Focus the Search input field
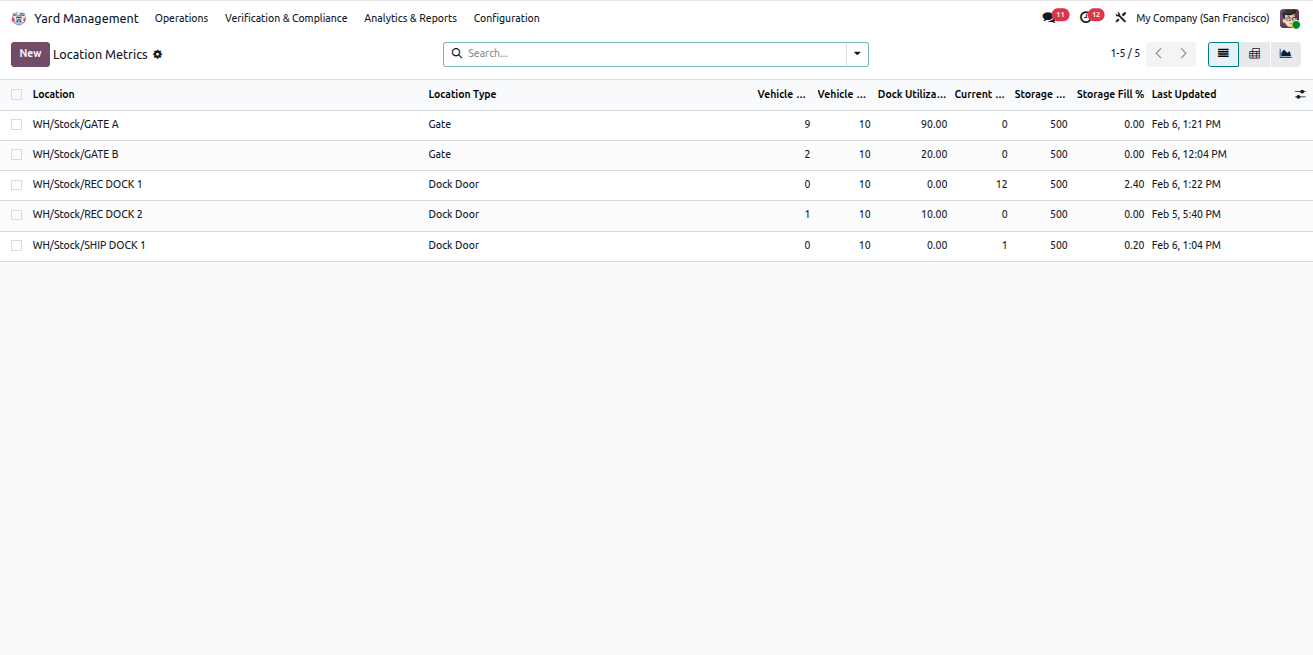 [x=655, y=54]
